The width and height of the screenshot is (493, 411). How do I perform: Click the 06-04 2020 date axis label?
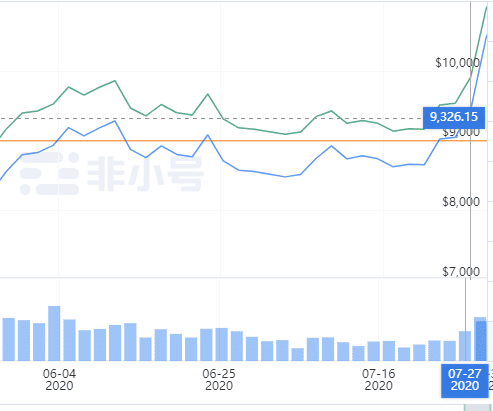tap(59, 380)
